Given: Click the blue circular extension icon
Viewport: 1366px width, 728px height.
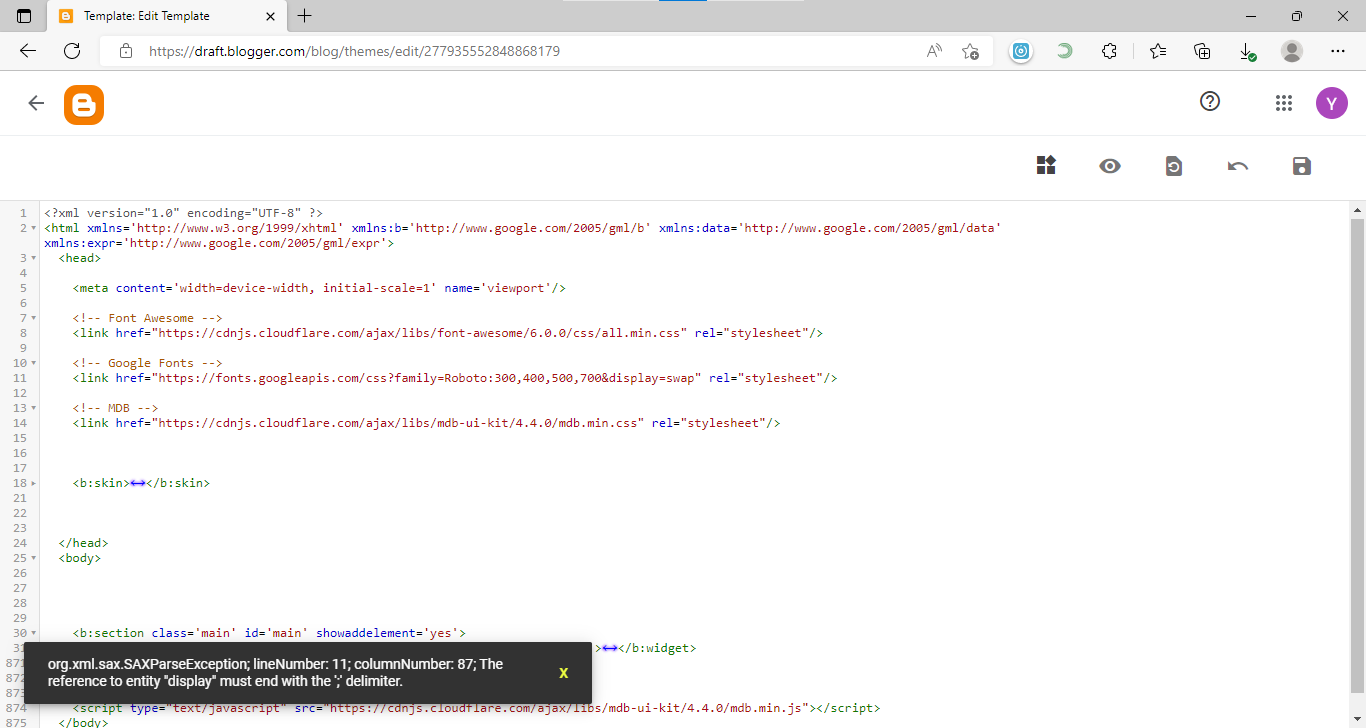Looking at the screenshot, I should (x=1020, y=51).
